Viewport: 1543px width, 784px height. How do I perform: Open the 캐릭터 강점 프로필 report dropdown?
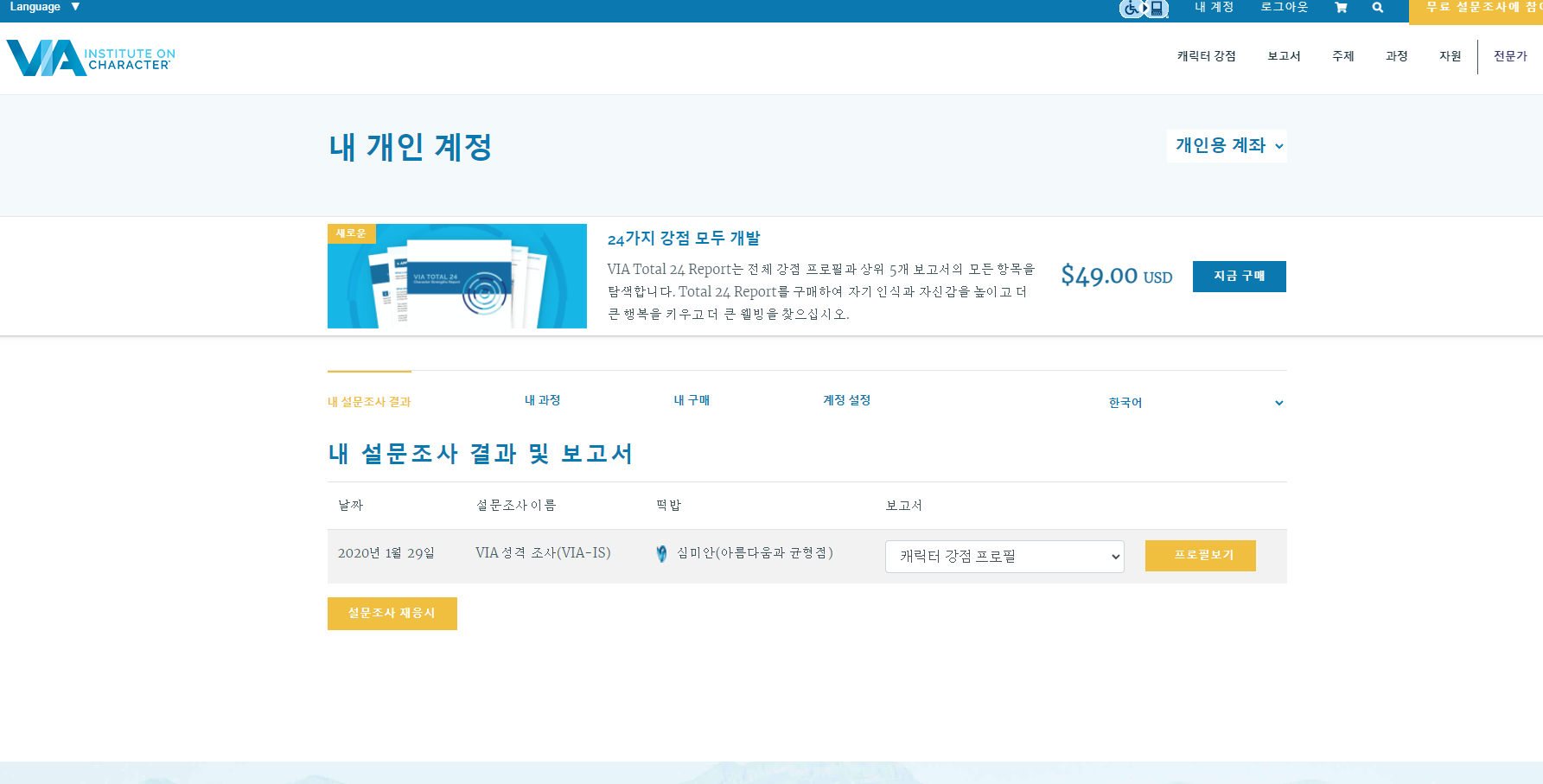click(x=1004, y=557)
